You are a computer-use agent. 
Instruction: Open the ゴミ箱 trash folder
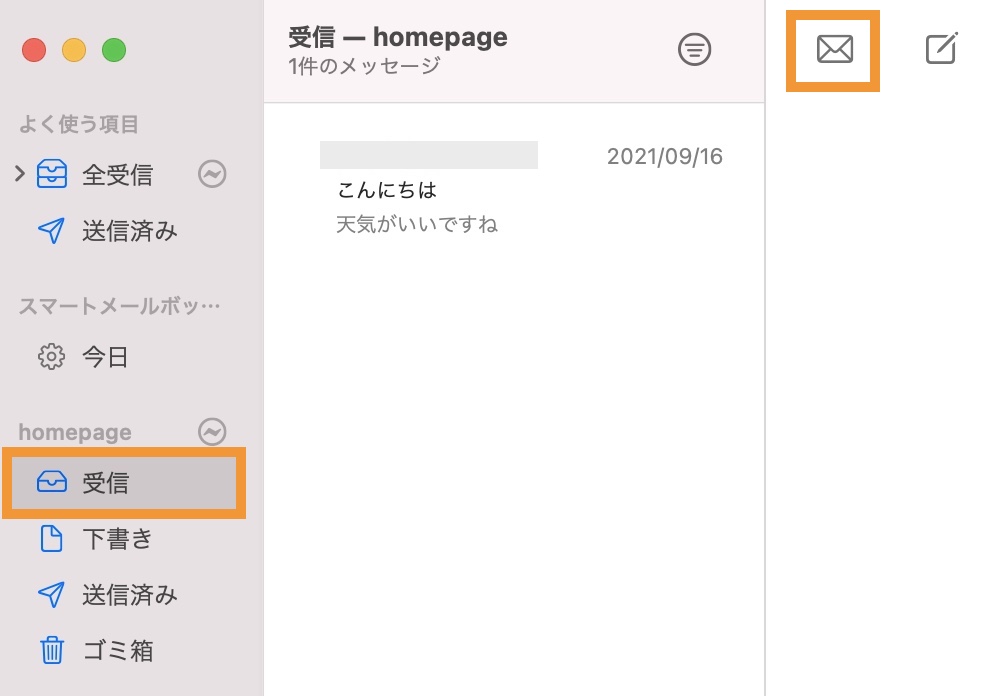click(117, 651)
